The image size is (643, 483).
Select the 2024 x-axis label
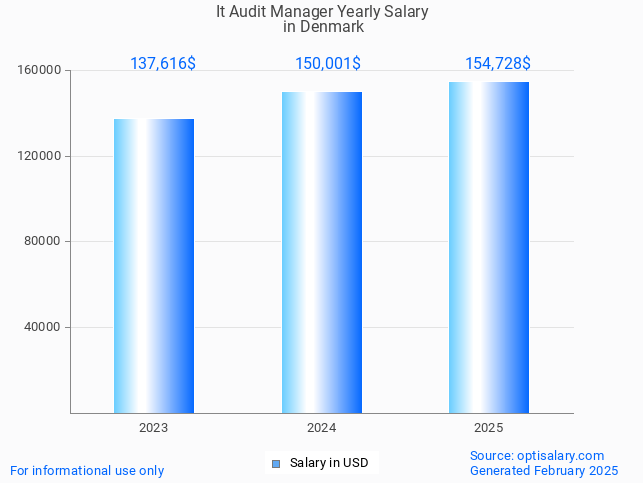pyautogui.click(x=322, y=427)
